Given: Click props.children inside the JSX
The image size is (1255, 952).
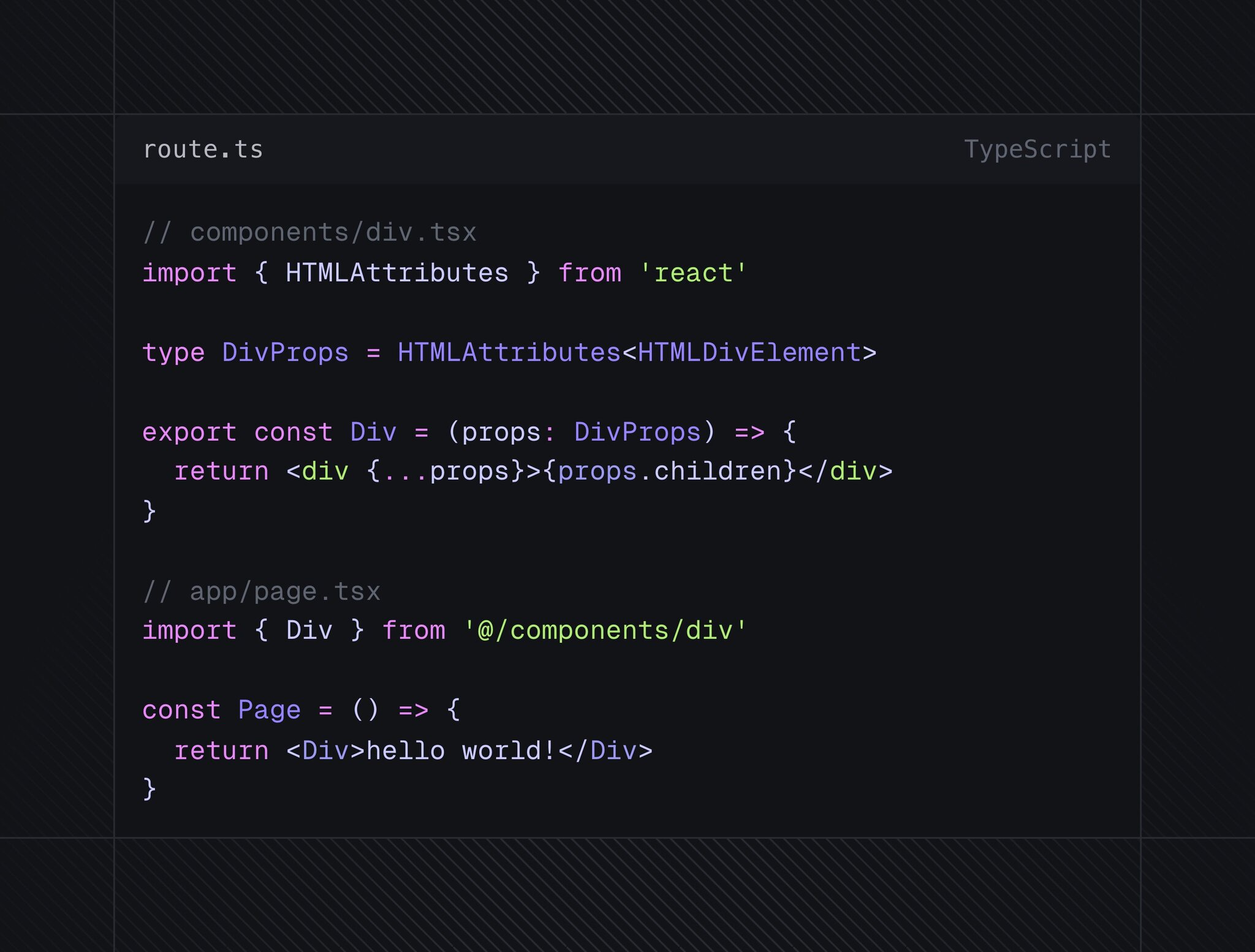Looking at the screenshot, I should pyautogui.click(x=669, y=472).
